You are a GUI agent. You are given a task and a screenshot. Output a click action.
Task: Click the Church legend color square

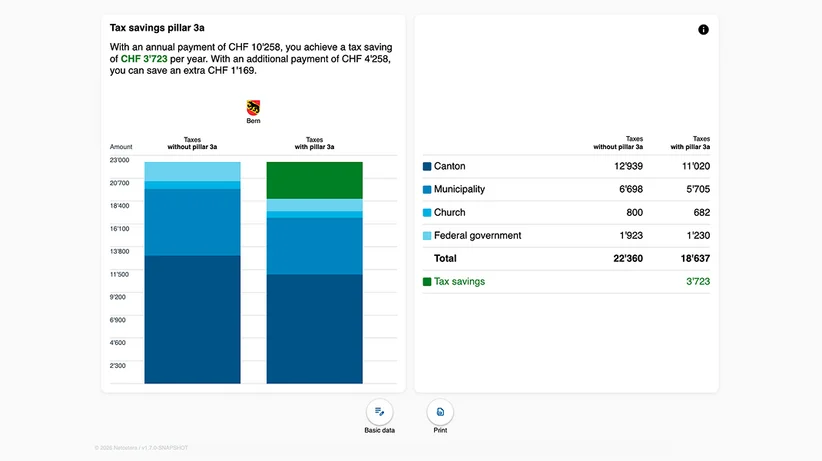tap(427, 212)
